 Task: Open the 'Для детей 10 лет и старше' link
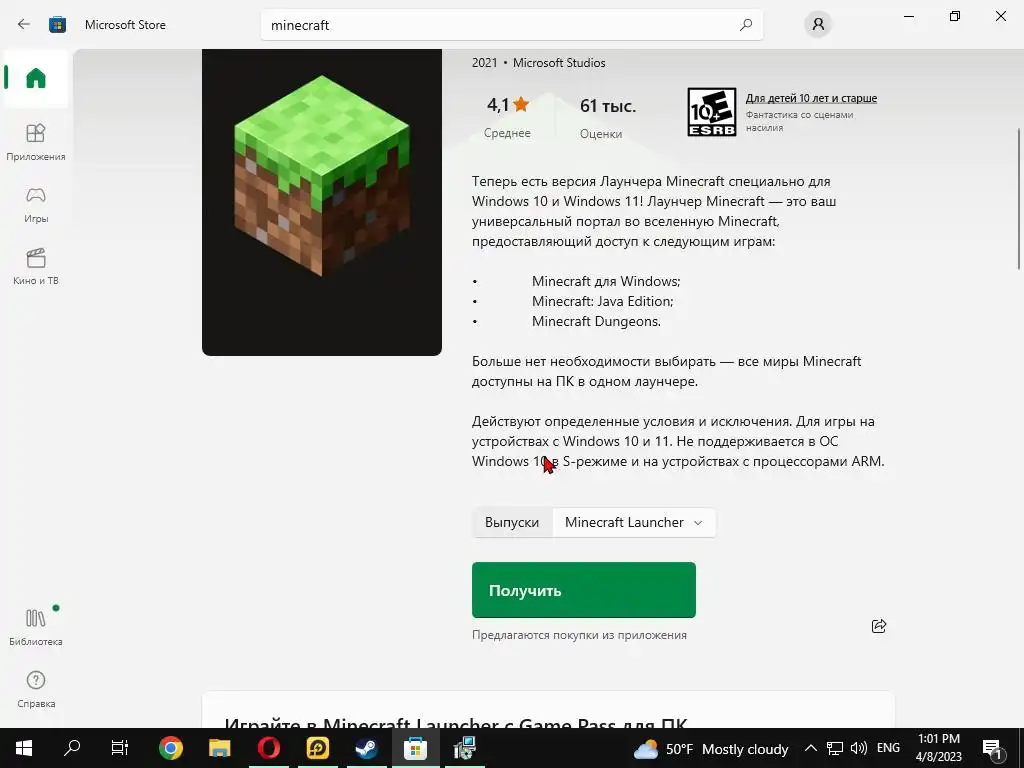[x=811, y=98]
